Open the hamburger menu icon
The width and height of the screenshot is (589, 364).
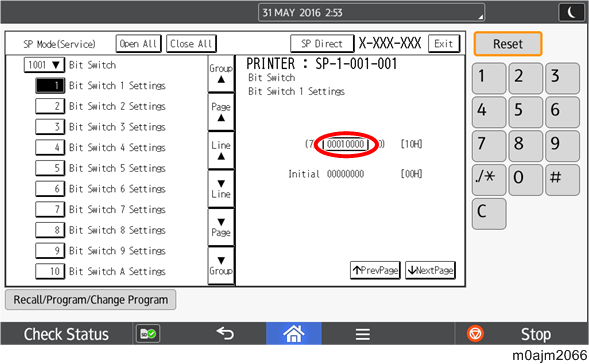363,334
